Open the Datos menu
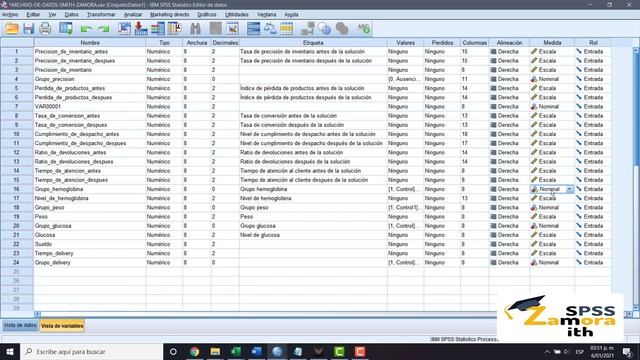Viewport: 640px width, 360px height. 71,15
